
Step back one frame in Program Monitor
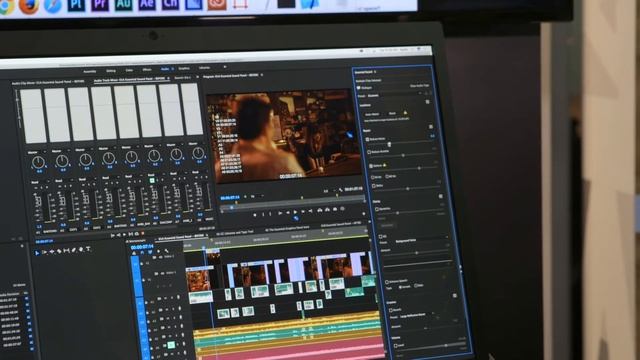(287, 212)
